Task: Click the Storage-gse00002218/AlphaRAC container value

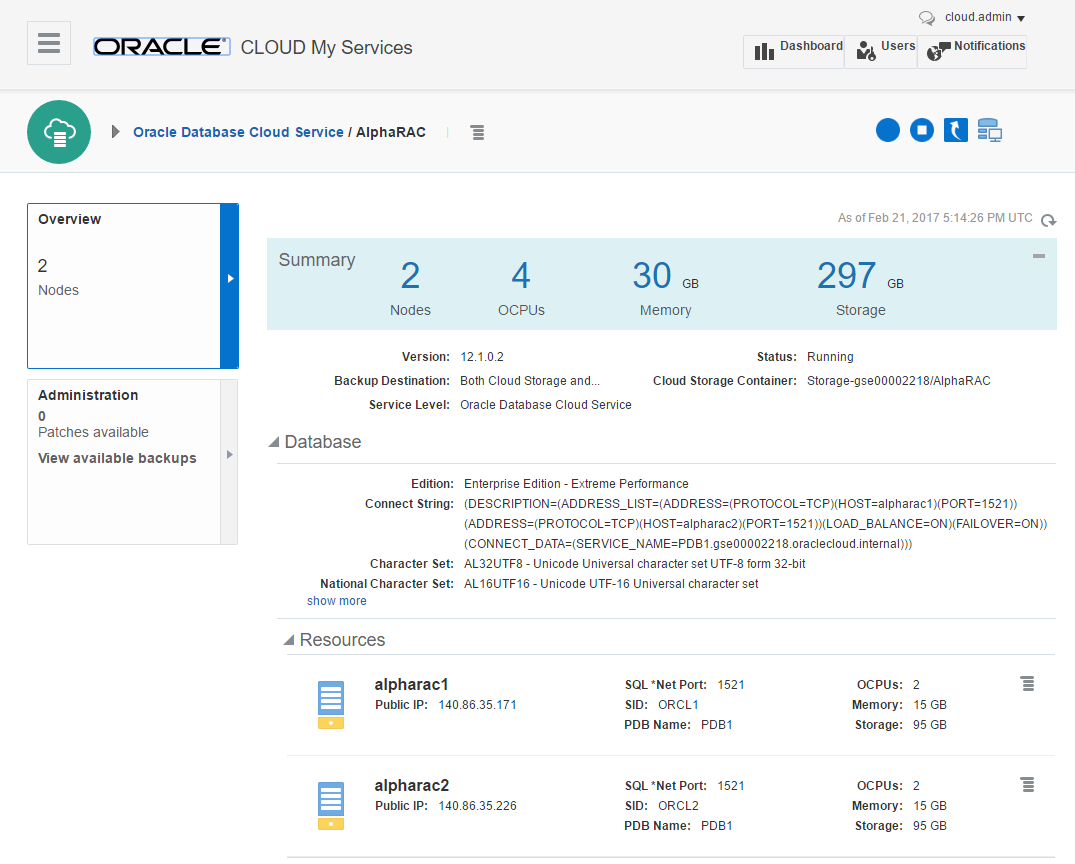Action: pyautogui.click(x=899, y=381)
